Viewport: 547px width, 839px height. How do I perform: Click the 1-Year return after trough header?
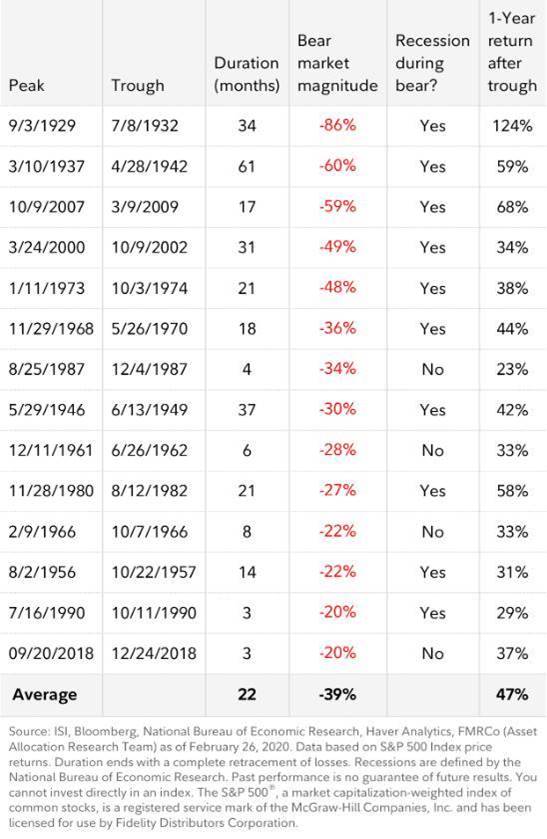point(512,51)
